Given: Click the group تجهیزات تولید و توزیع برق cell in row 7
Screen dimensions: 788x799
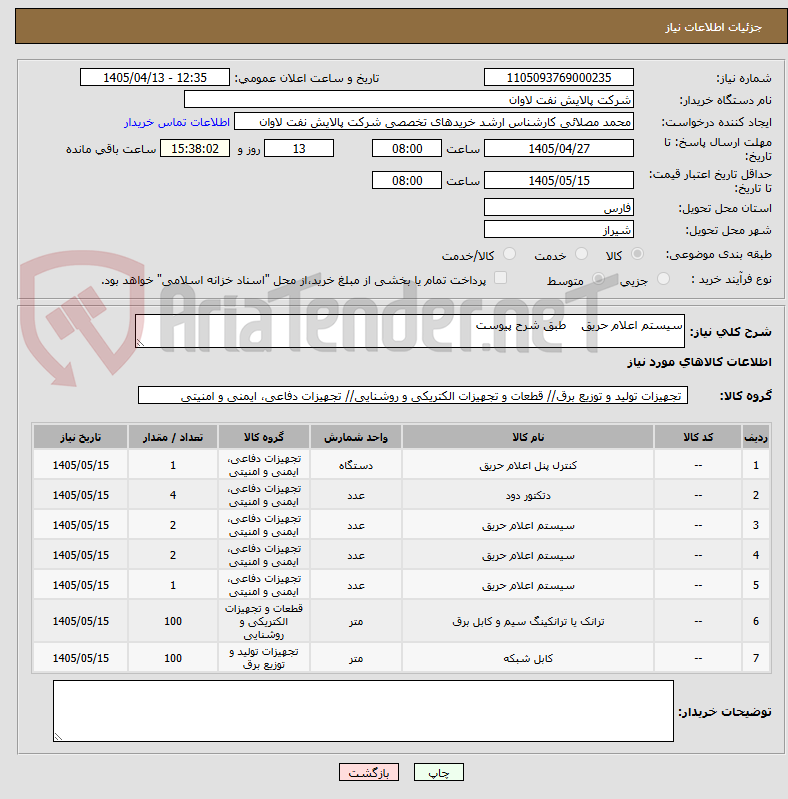Looking at the screenshot, I should 264,658.
